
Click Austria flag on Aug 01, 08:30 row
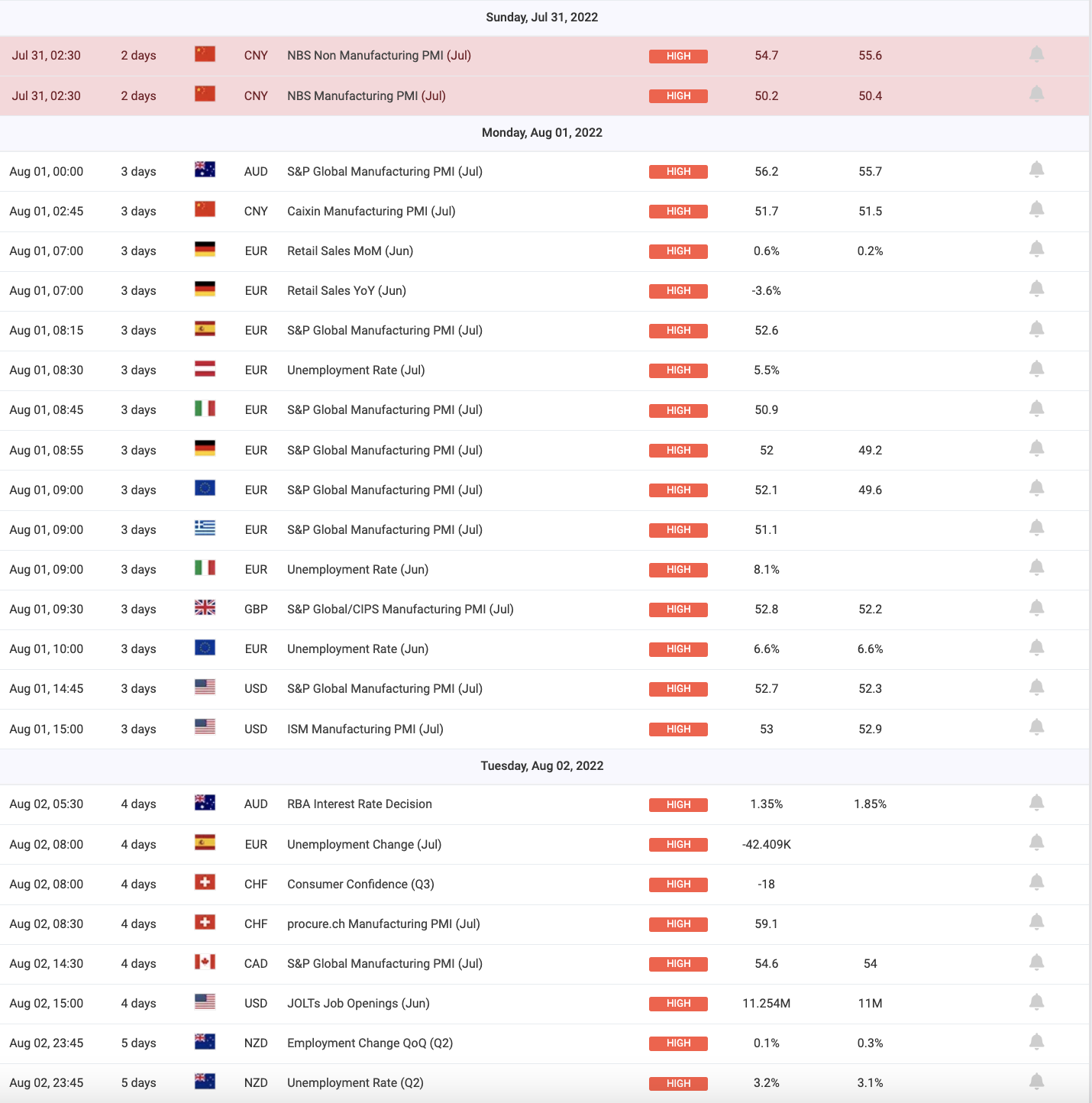tap(205, 369)
